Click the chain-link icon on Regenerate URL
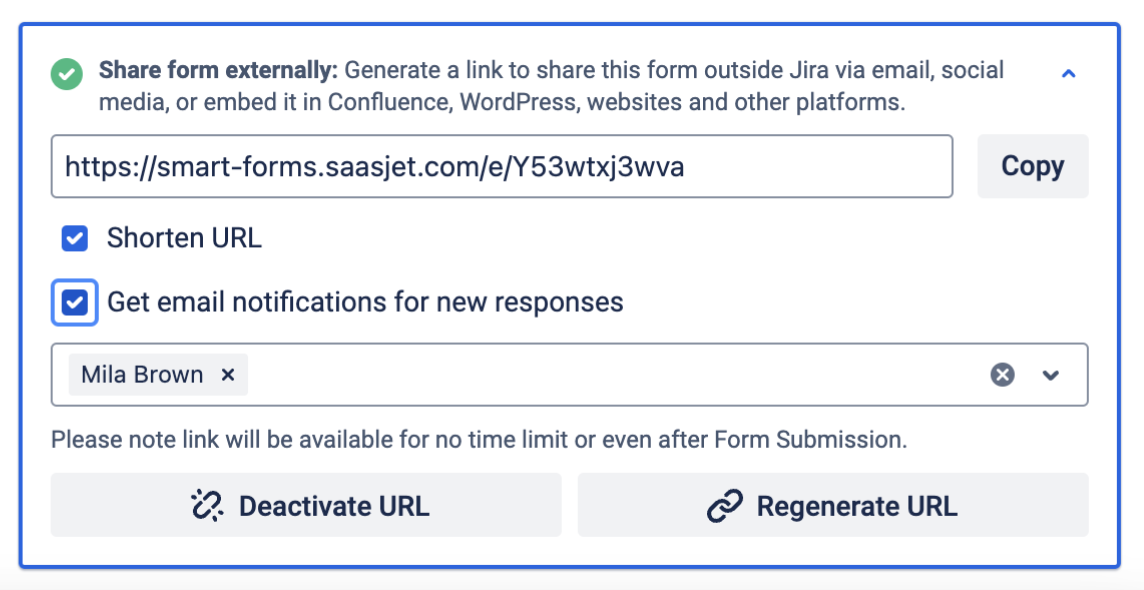This screenshot has height=590, width=1144. [724, 506]
